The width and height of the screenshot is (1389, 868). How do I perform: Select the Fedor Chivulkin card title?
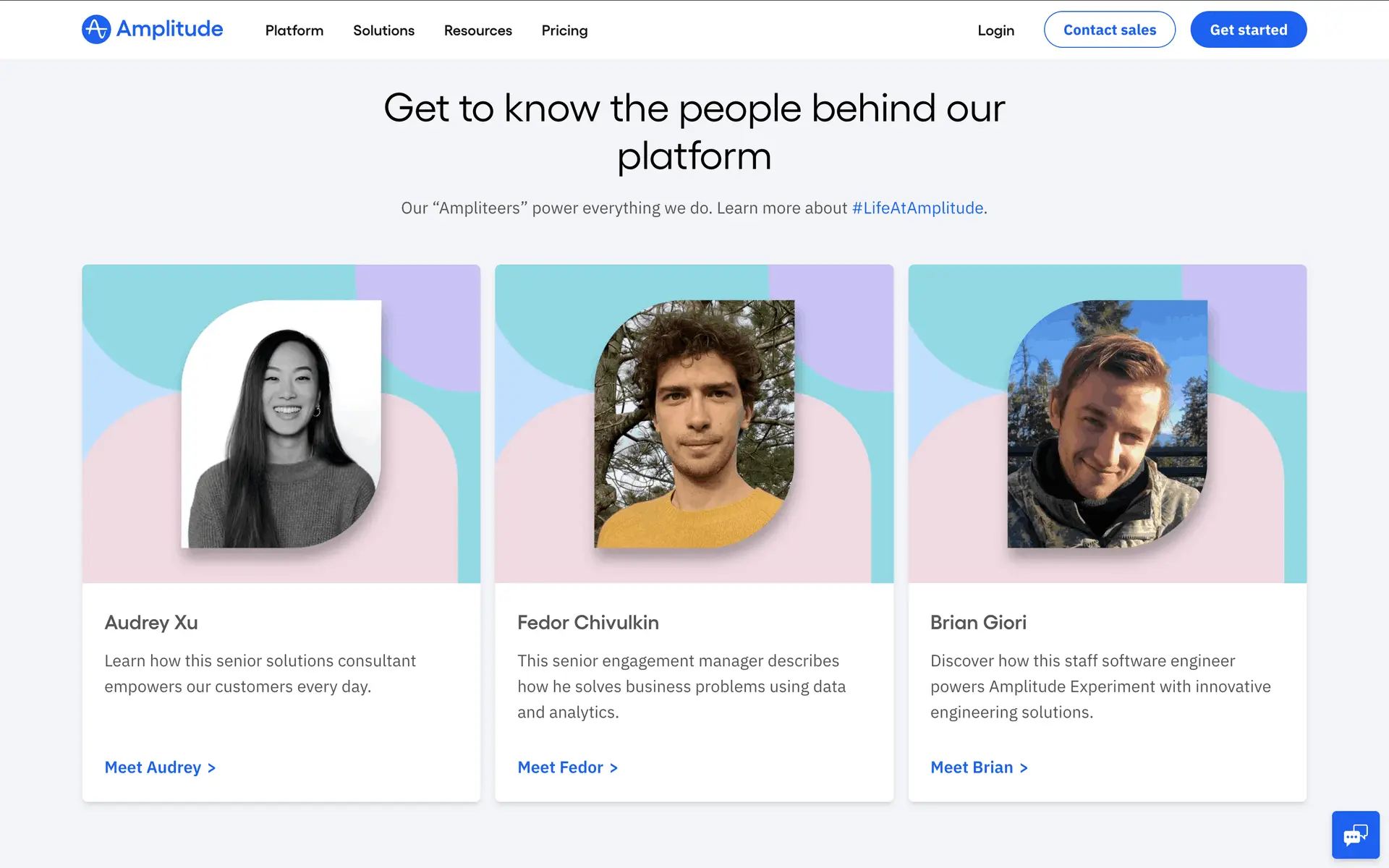click(587, 623)
